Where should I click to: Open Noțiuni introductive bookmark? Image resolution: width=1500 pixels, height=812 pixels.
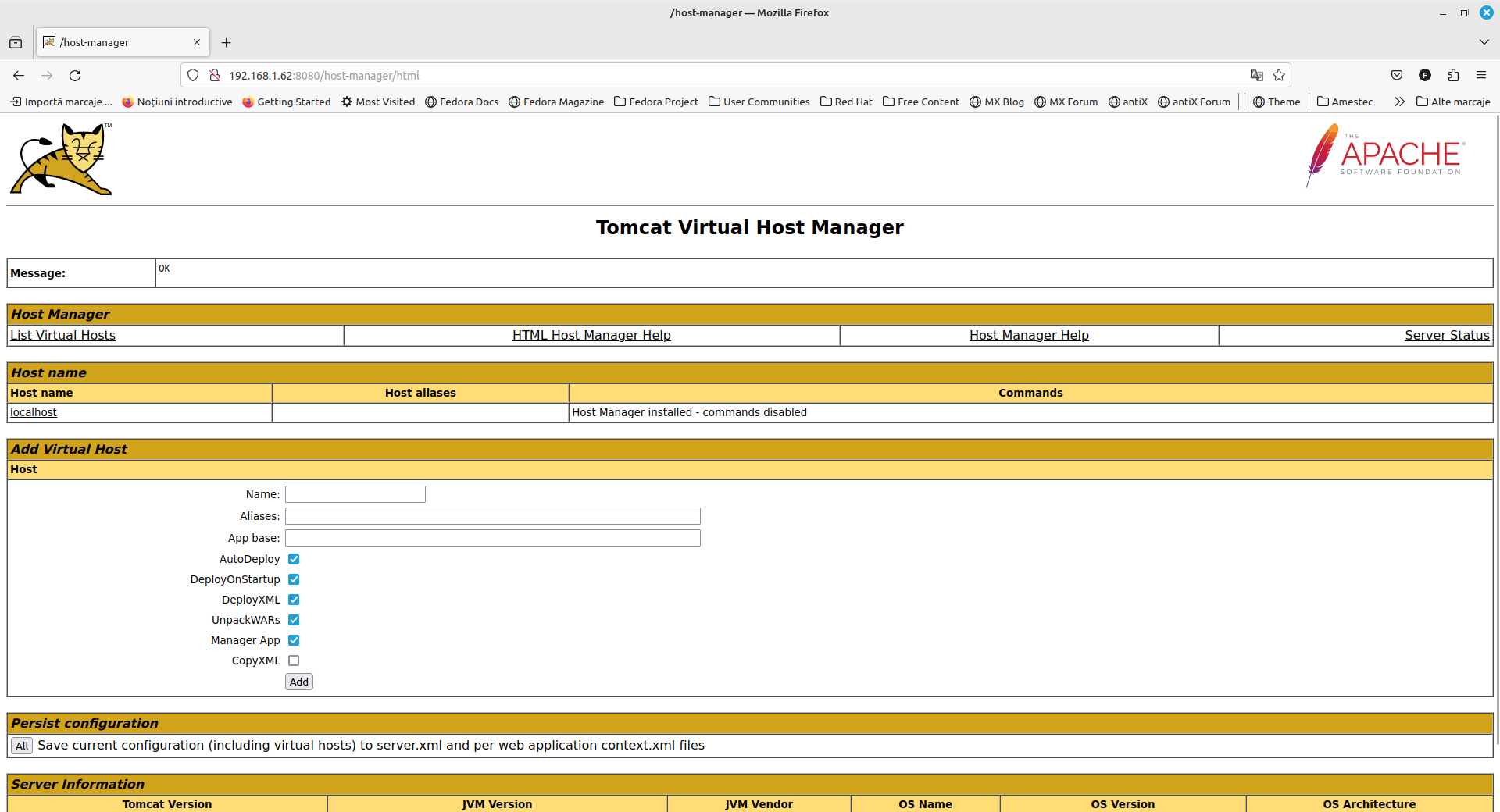click(x=177, y=101)
